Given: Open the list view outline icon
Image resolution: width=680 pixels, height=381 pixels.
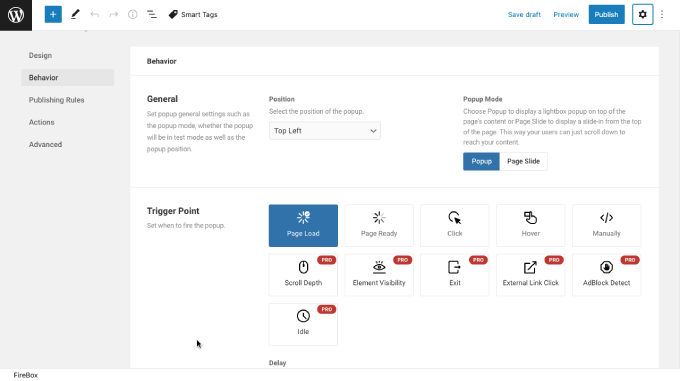Looking at the screenshot, I should (152, 15).
